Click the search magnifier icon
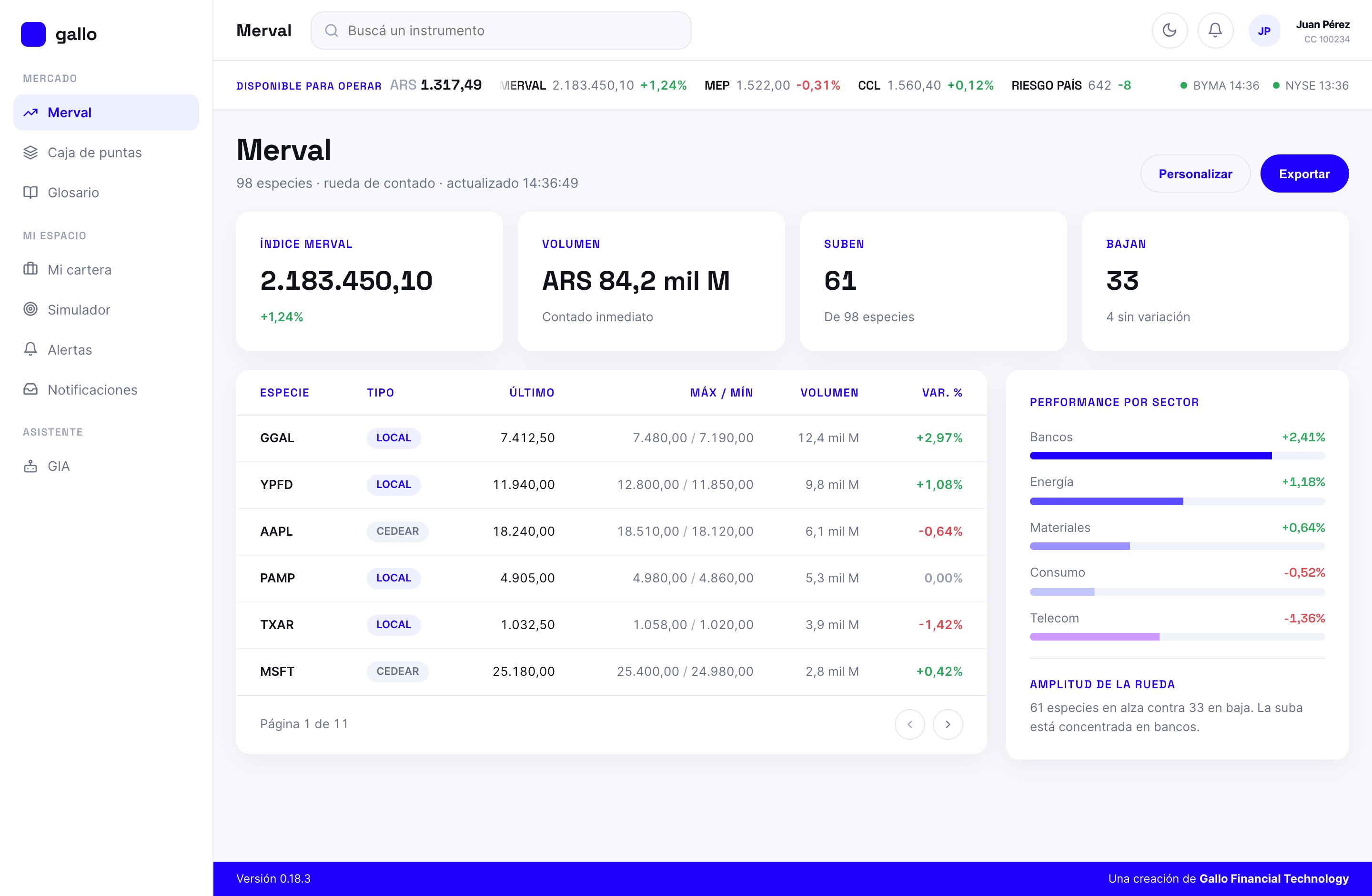 332,31
